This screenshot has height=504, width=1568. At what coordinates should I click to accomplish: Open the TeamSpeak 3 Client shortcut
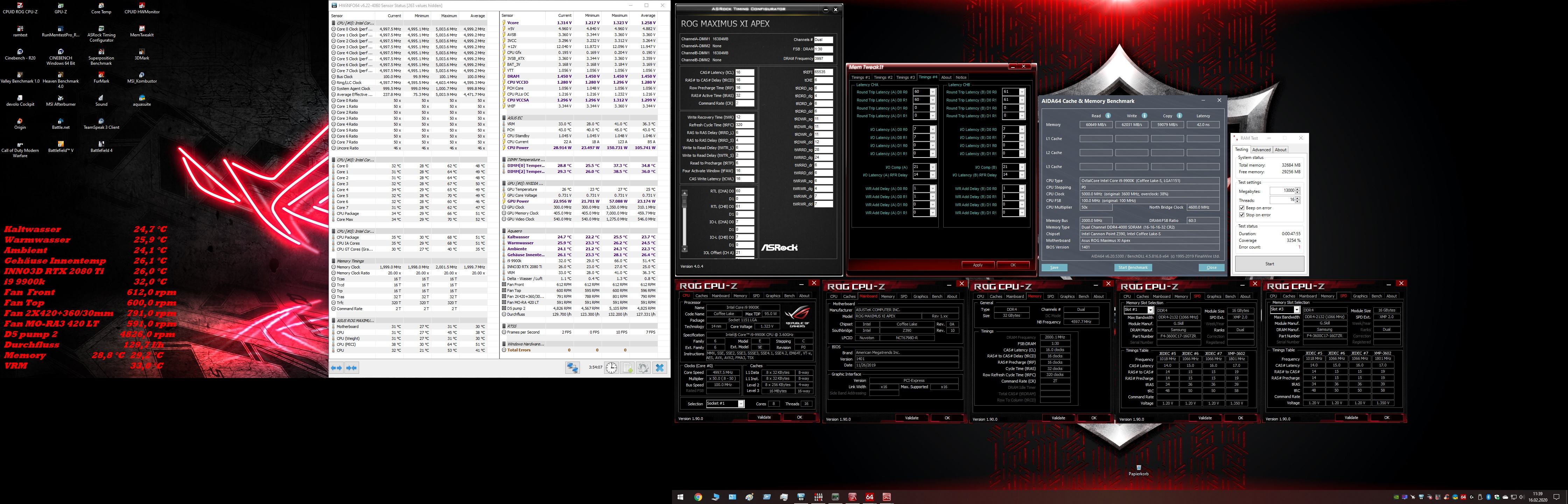[x=101, y=124]
